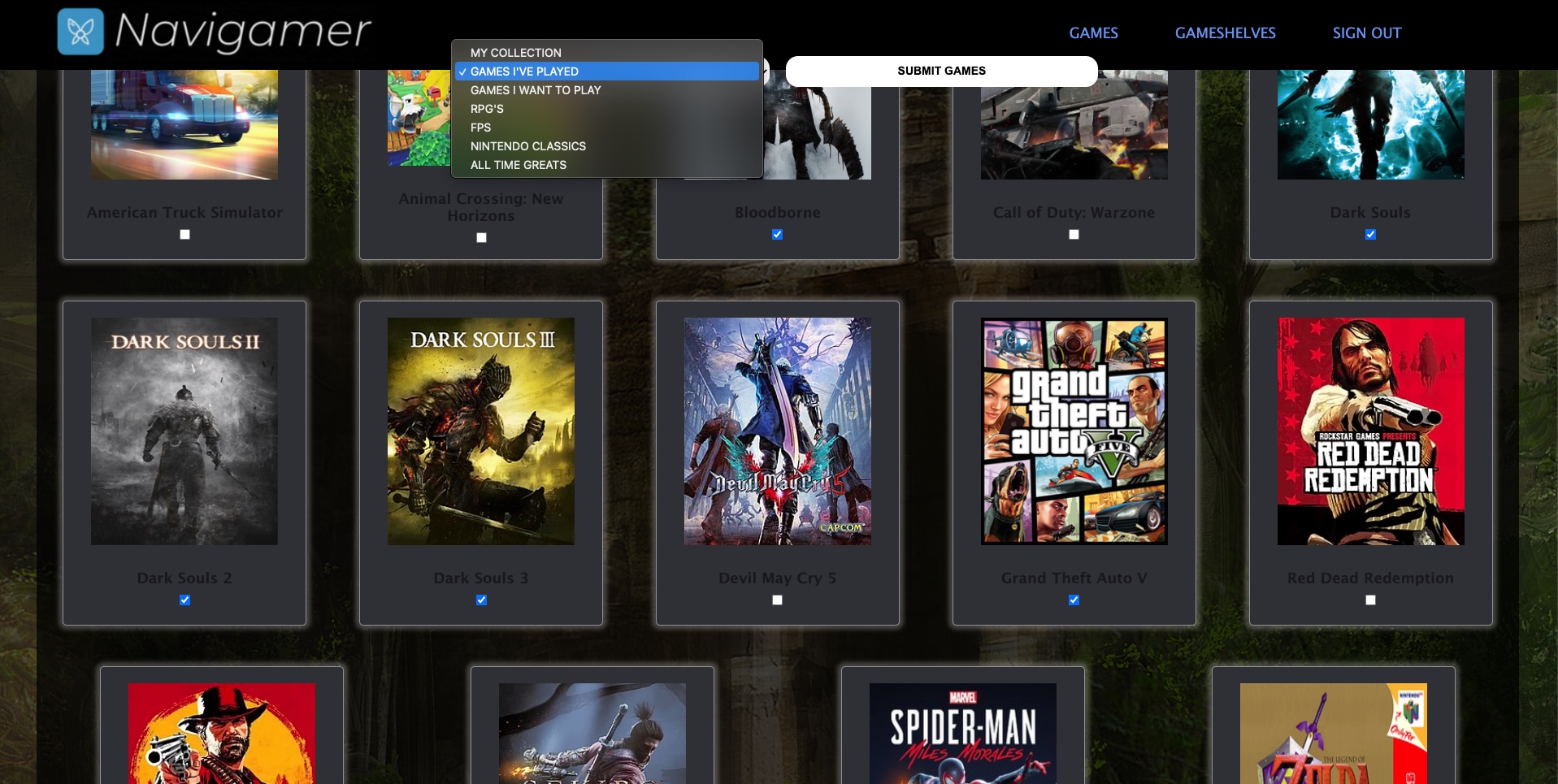
Task: Uncheck the Grand Theft Auto V checkbox
Action: (1074, 600)
